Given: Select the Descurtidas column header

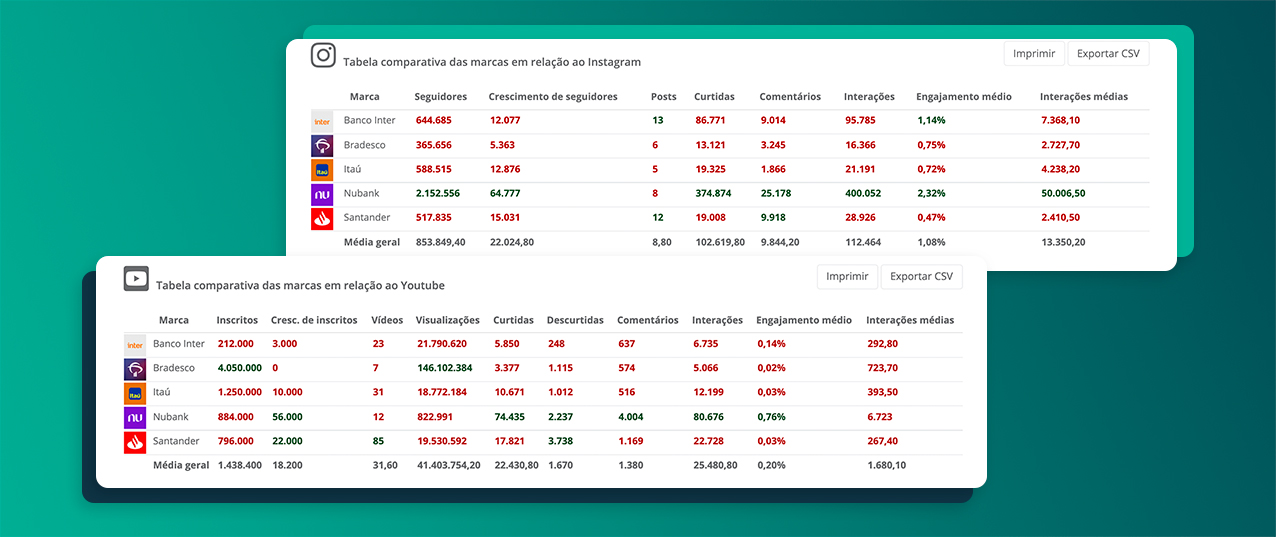Looking at the screenshot, I should coord(575,321).
